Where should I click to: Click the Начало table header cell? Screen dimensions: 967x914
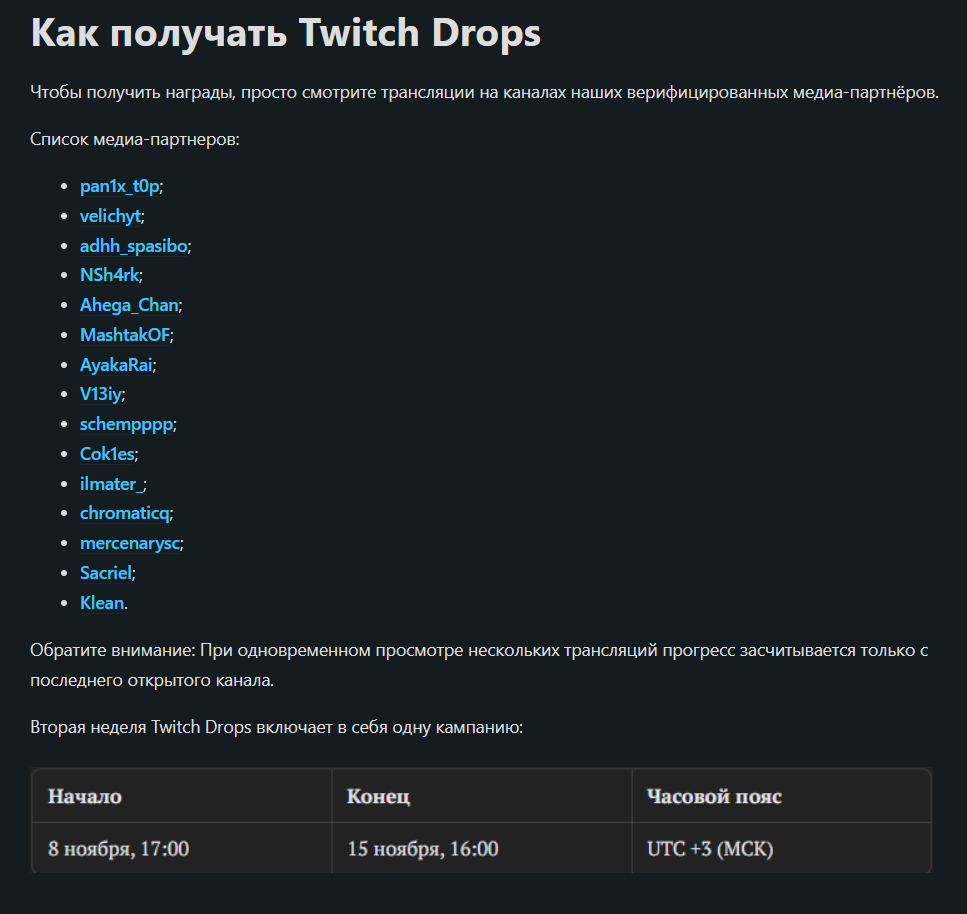(181, 796)
